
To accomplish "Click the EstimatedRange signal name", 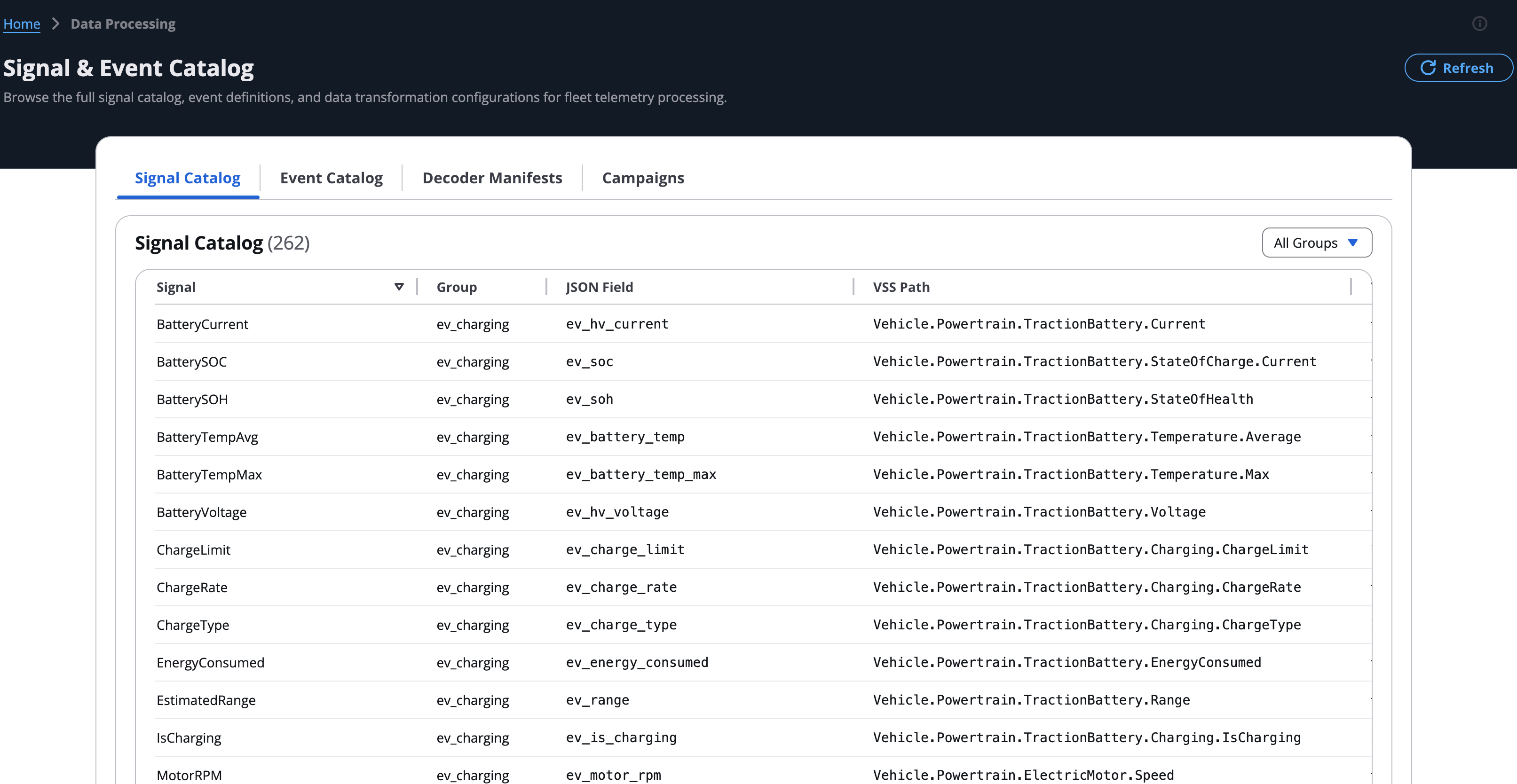I will tap(206, 700).
